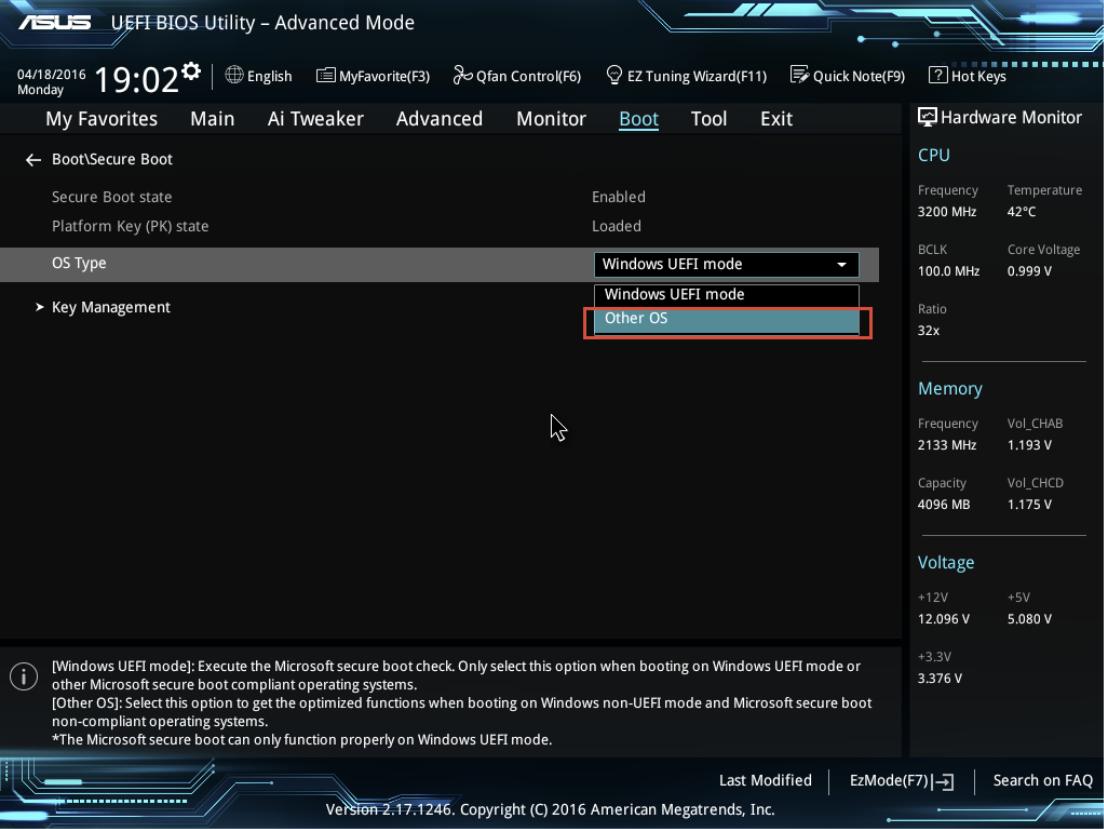The image size is (1104, 829).
Task: Switch to the Monitor tab
Action: [x=551, y=118]
